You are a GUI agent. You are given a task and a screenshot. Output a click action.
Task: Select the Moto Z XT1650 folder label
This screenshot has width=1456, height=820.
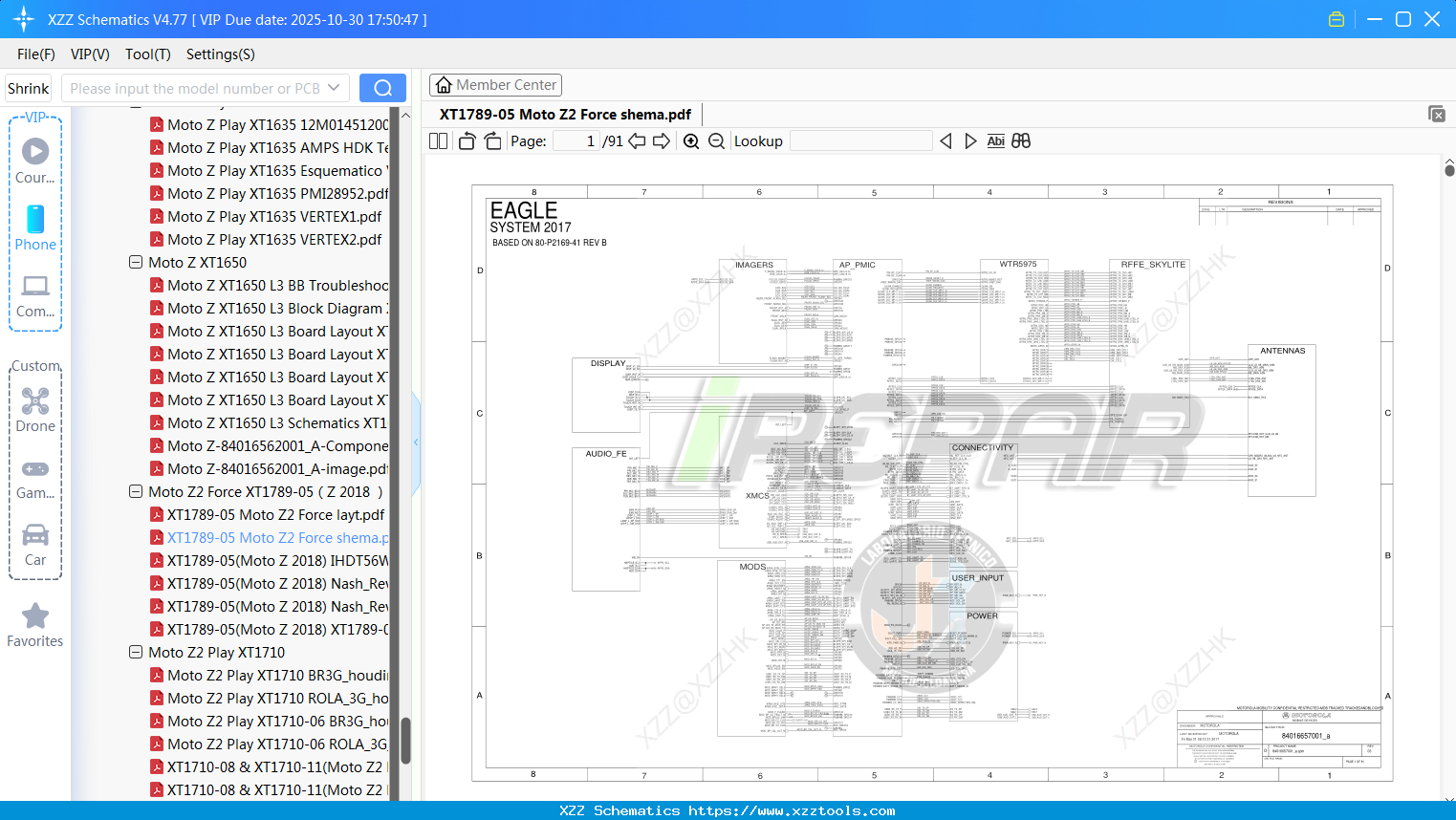click(197, 262)
